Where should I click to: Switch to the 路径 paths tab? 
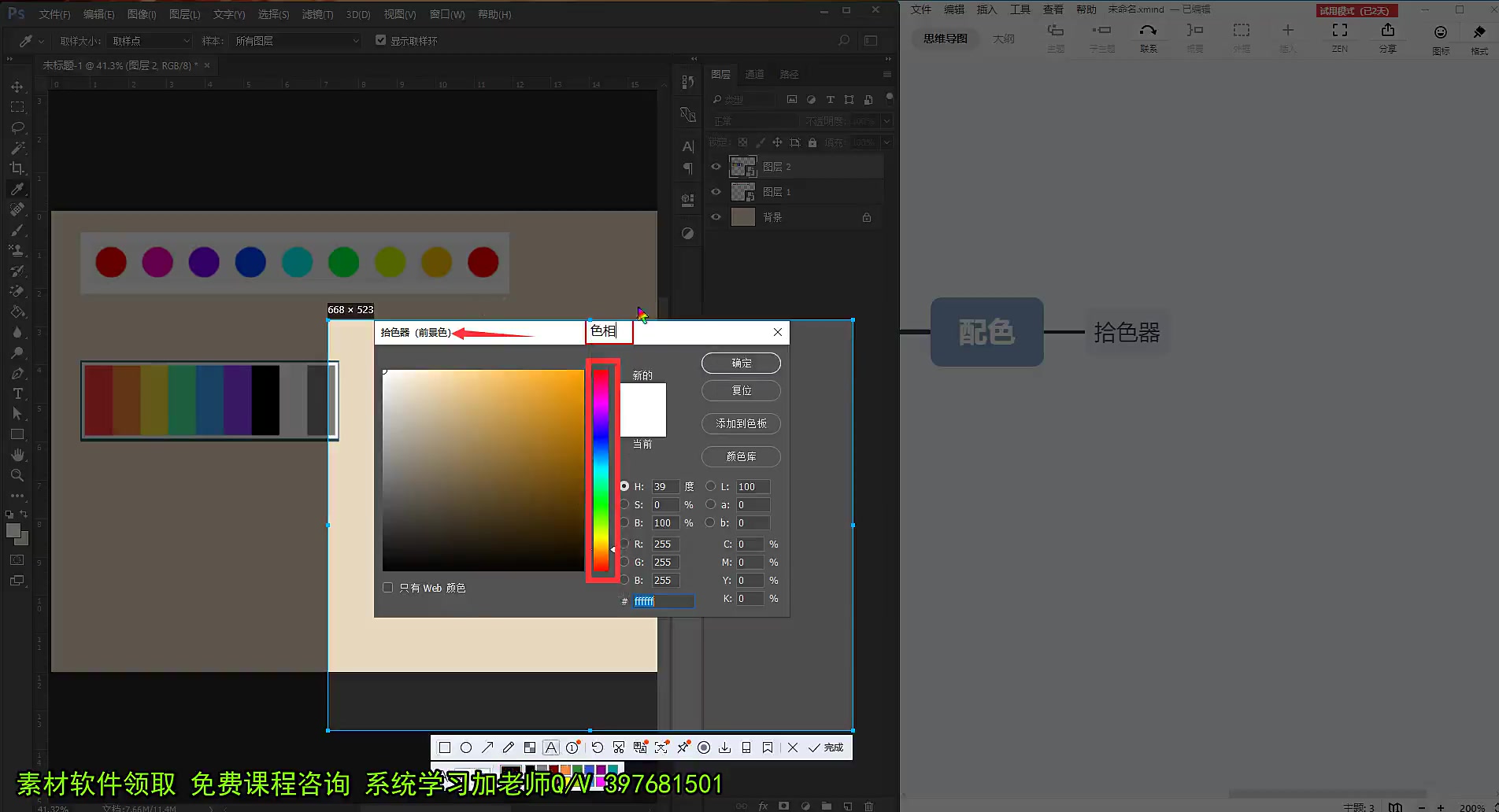click(x=789, y=74)
